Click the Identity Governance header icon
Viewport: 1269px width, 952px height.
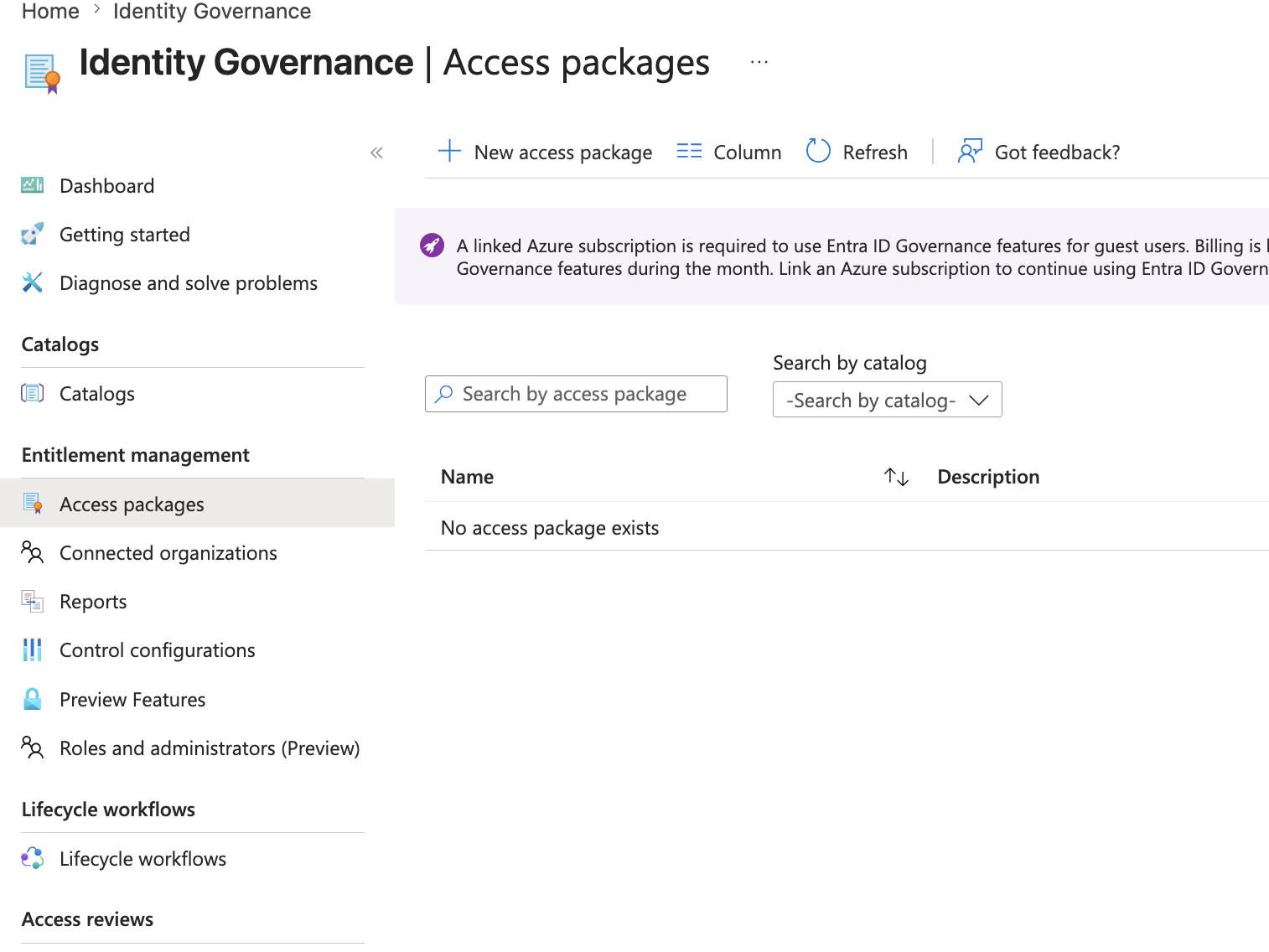coord(42,74)
